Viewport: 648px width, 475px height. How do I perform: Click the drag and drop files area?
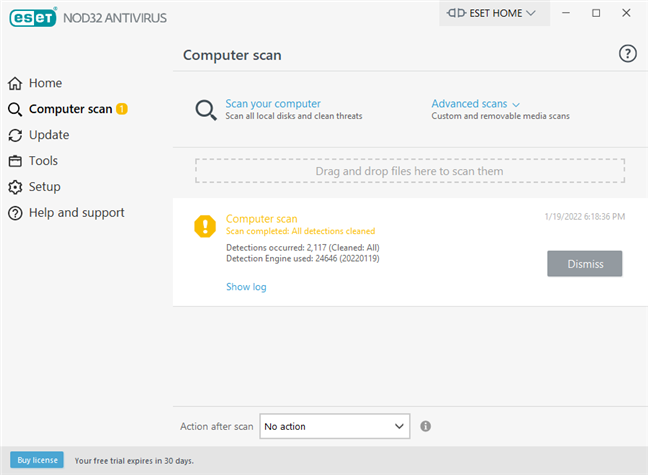coord(410,171)
